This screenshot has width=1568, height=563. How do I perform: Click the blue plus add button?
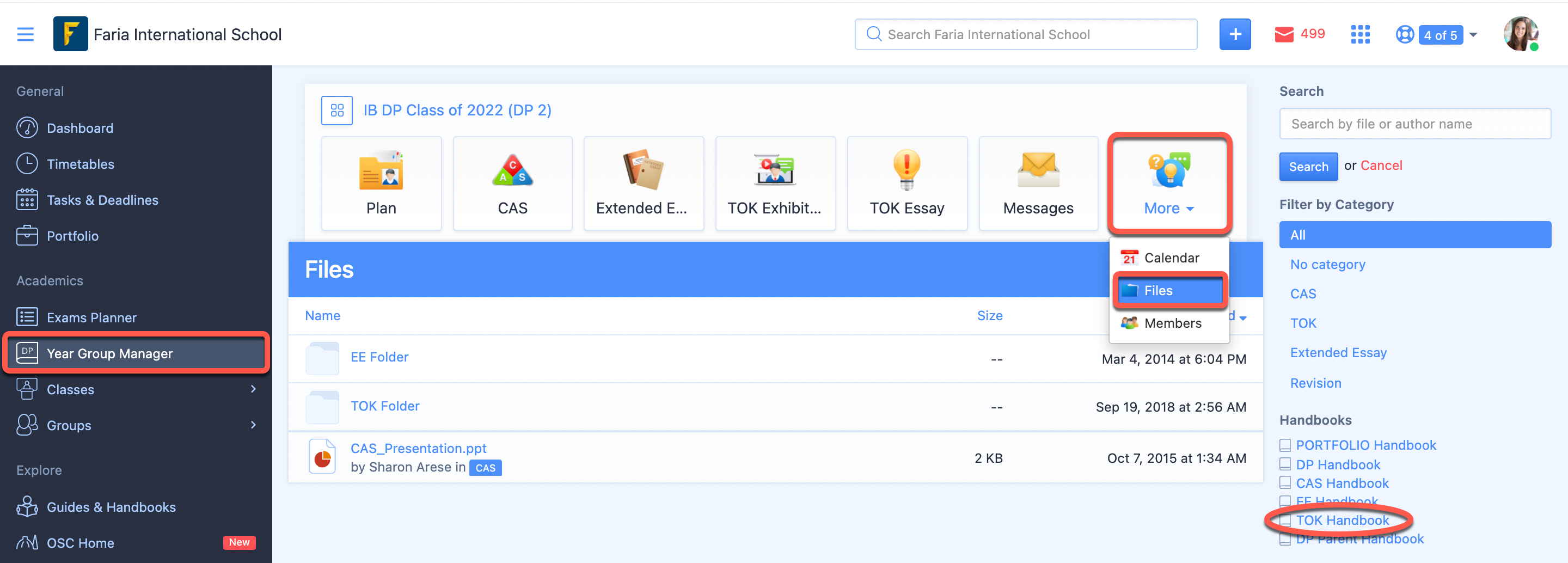tap(1234, 34)
